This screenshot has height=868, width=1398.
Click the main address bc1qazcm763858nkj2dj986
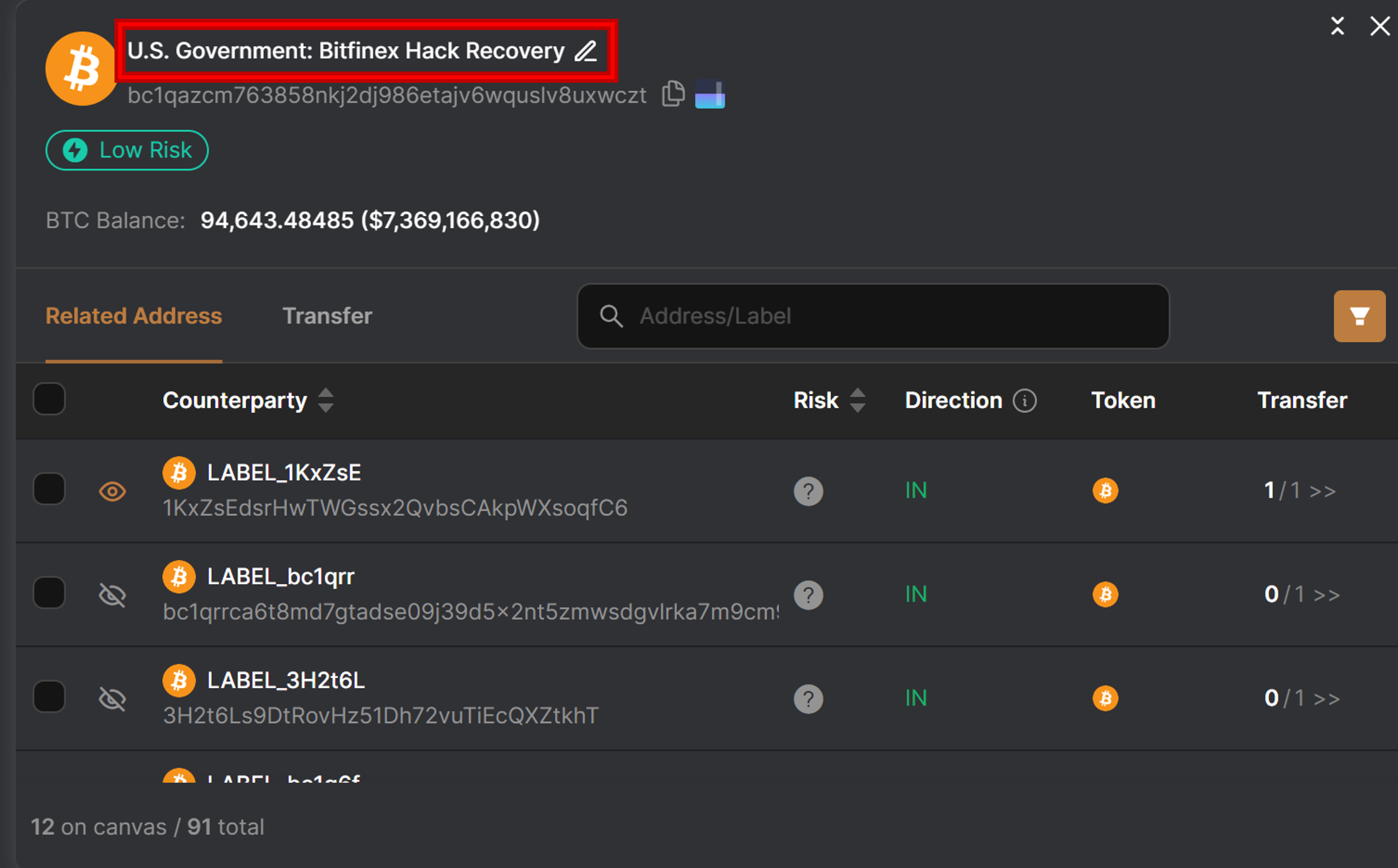(387, 95)
